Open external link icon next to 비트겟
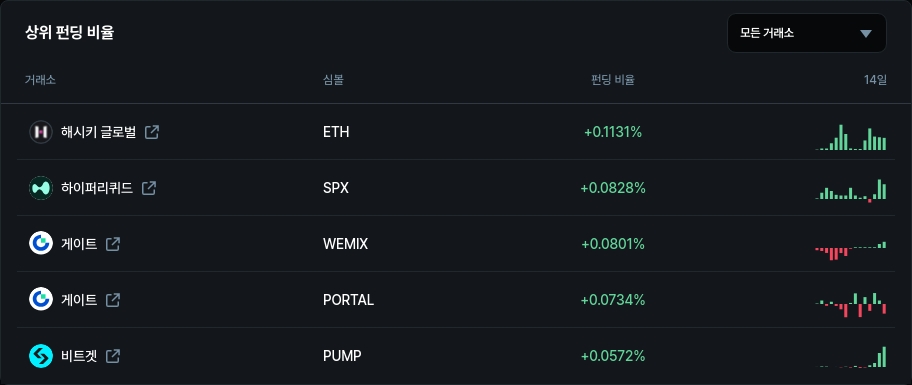The image size is (912, 385). click(113, 355)
